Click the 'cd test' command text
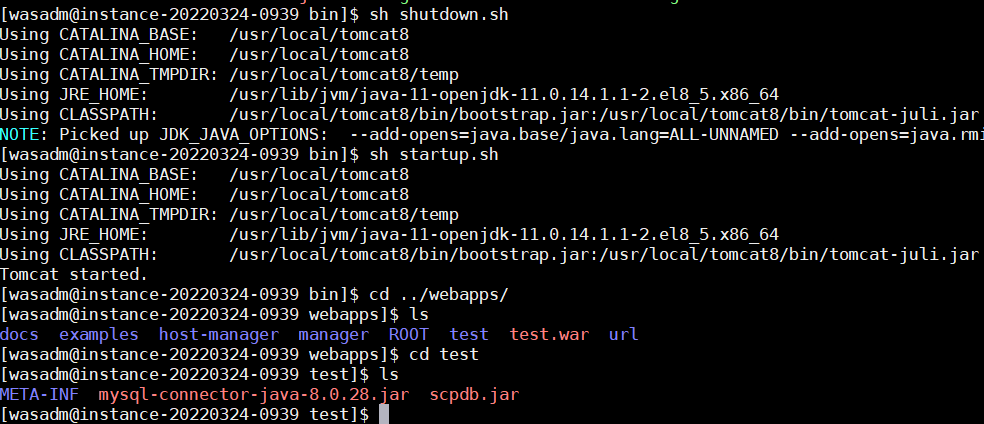This screenshot has height=424, width=984. coord(444,354)
